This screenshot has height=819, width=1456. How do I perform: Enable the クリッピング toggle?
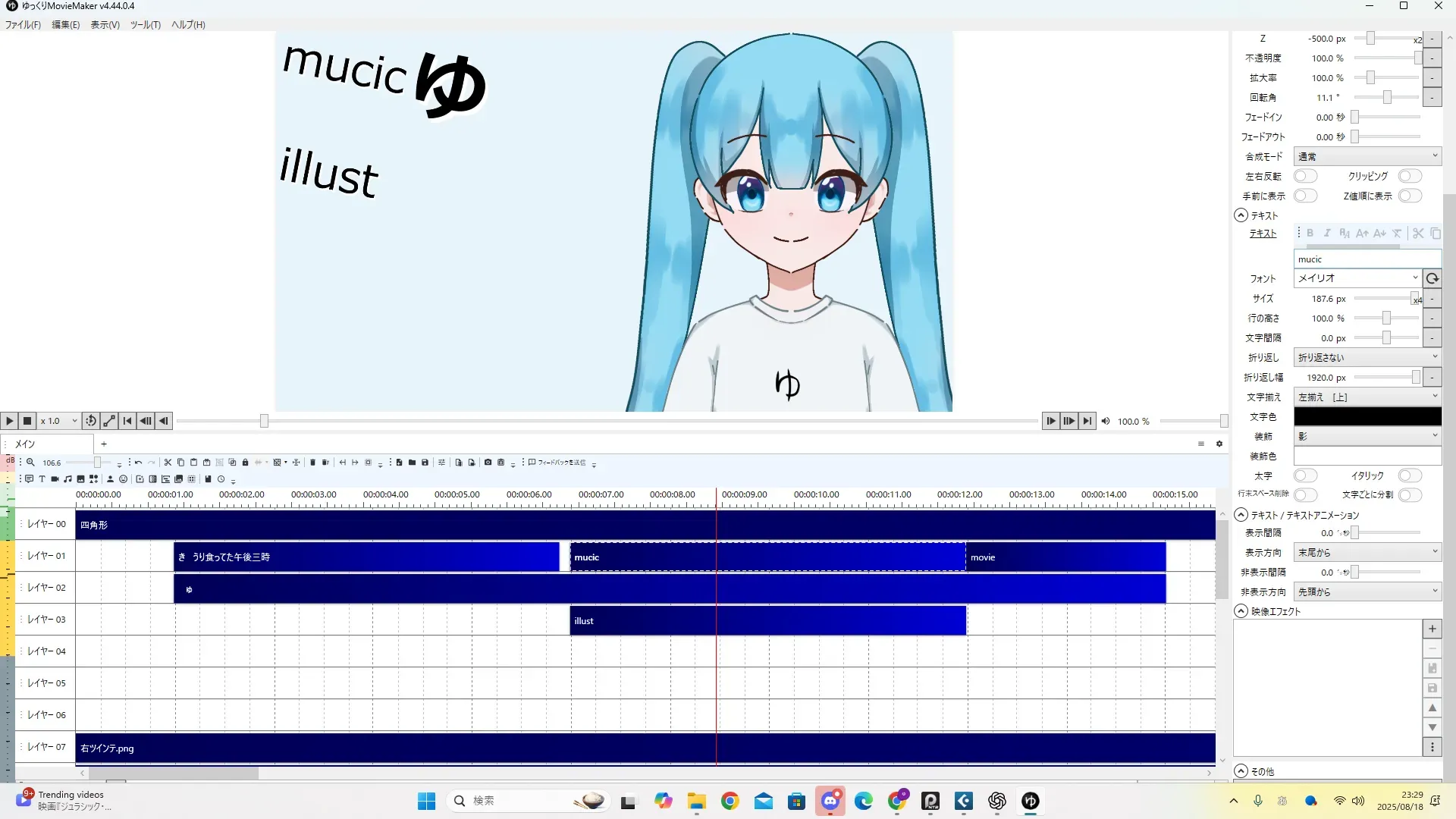[1410, 176]
